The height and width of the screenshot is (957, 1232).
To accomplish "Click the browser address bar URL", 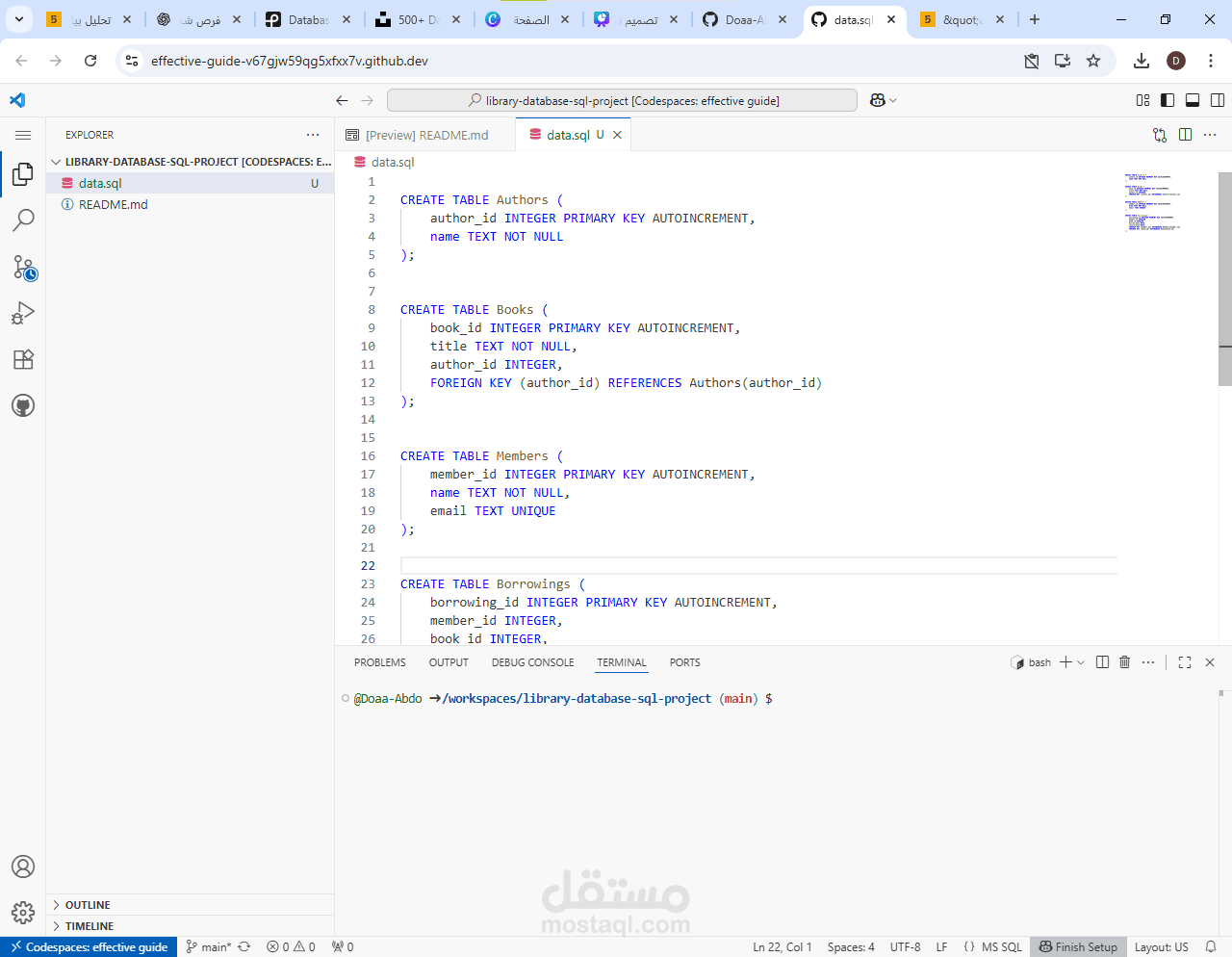I will (289, 61).
